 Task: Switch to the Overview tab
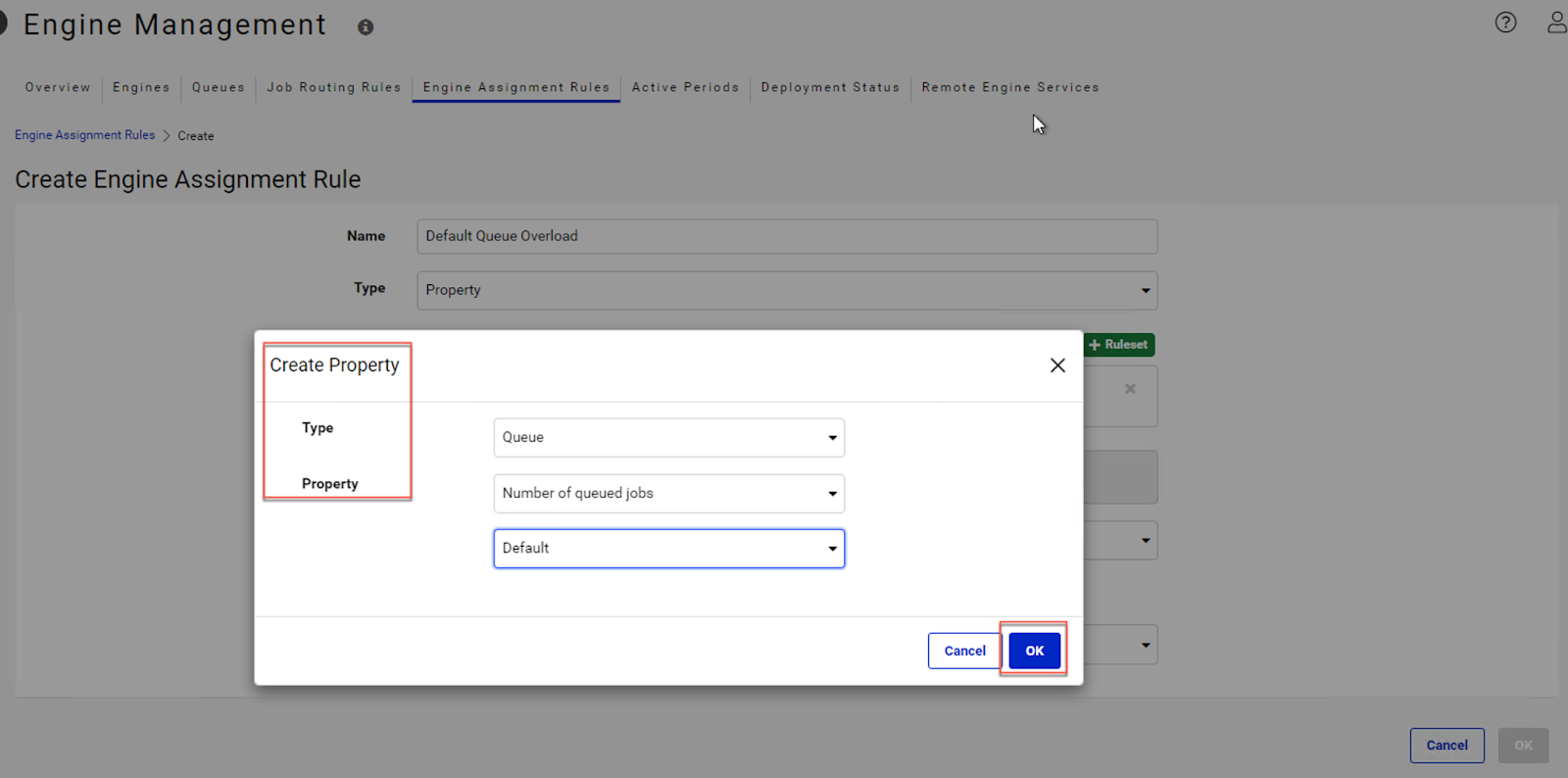click(58, 87)
